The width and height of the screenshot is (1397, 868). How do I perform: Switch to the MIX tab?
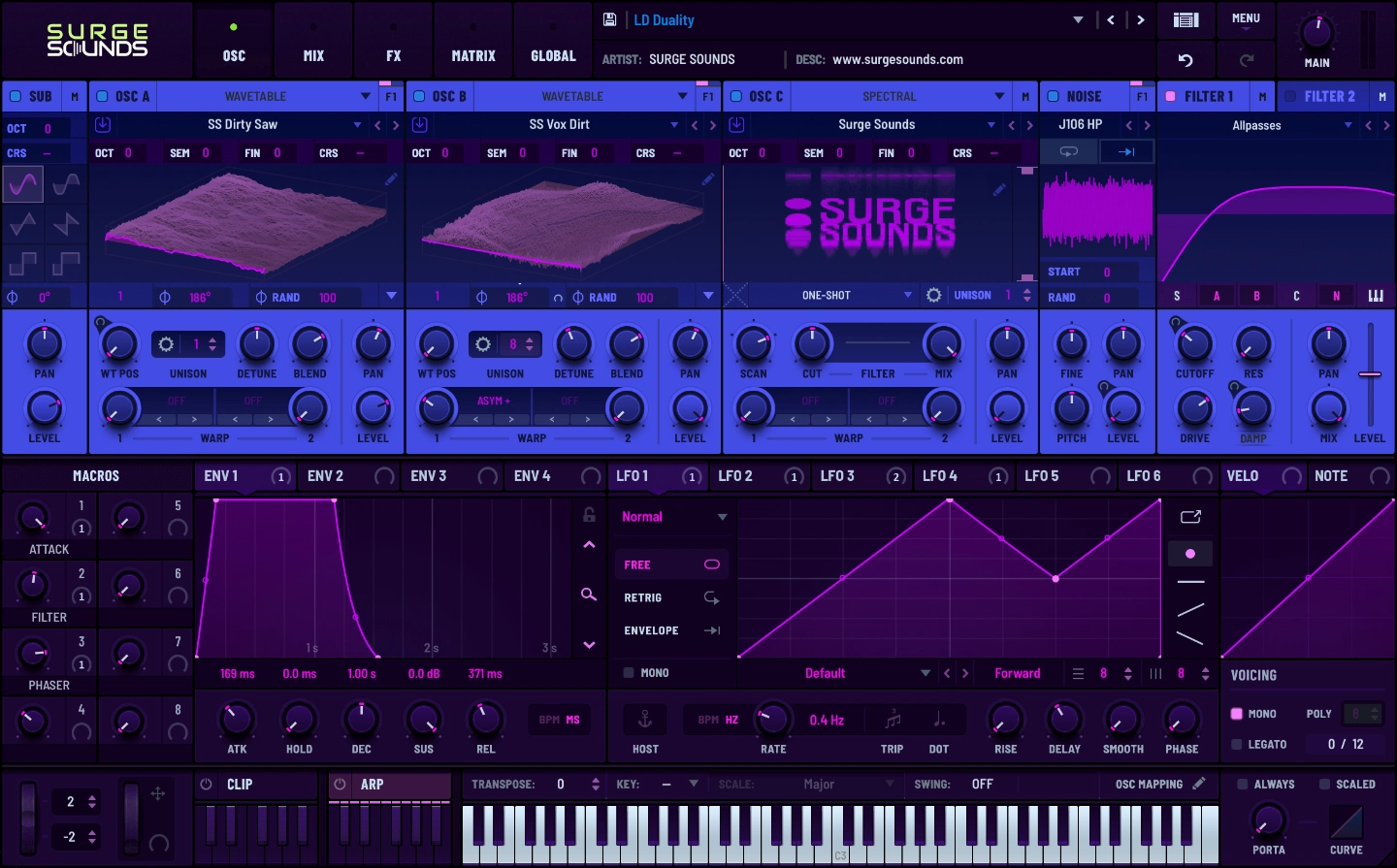pyautogui.click(x=313, y=38)
